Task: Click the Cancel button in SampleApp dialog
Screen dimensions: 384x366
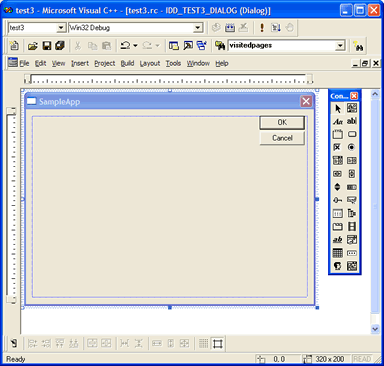Action: [282, 138]
